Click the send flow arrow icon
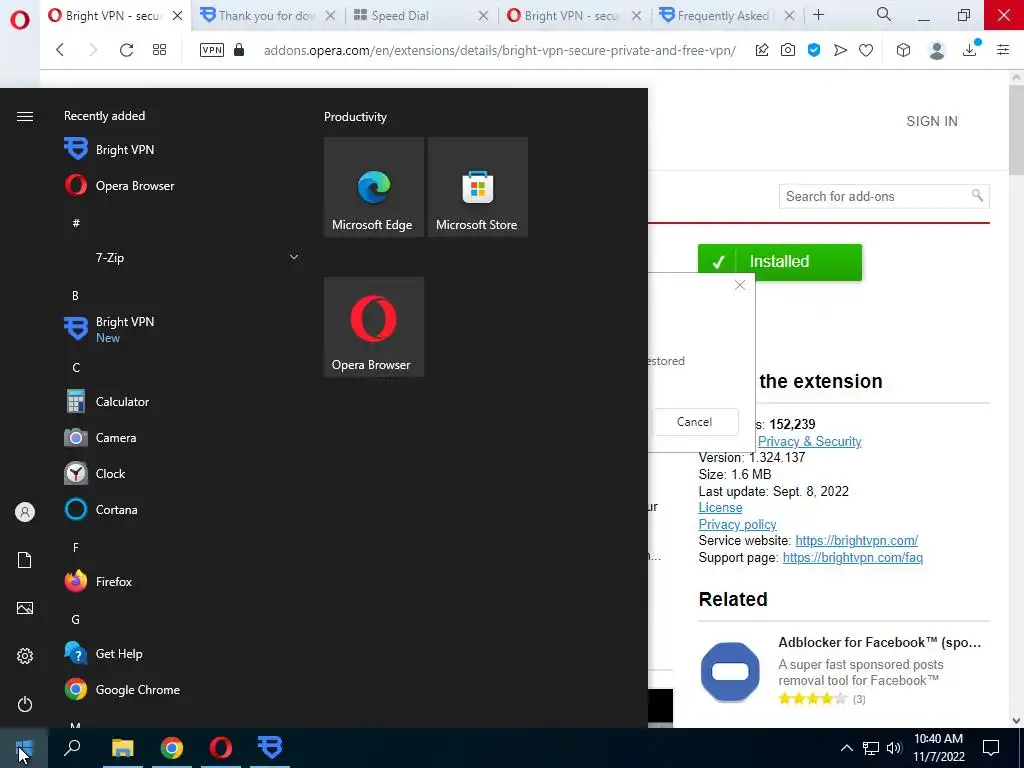The height and width of the screenshot is (768, 1024). [840, 50]
